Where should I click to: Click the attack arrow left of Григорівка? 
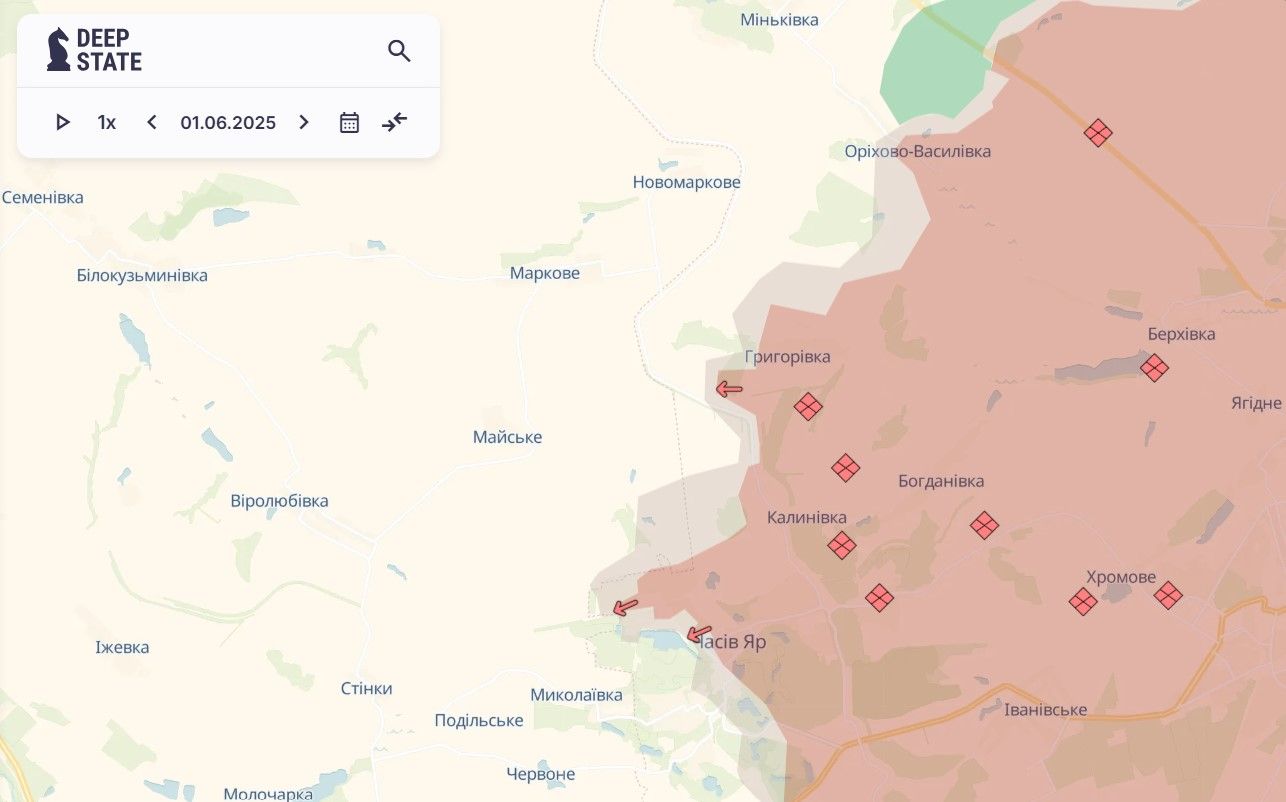729,389
